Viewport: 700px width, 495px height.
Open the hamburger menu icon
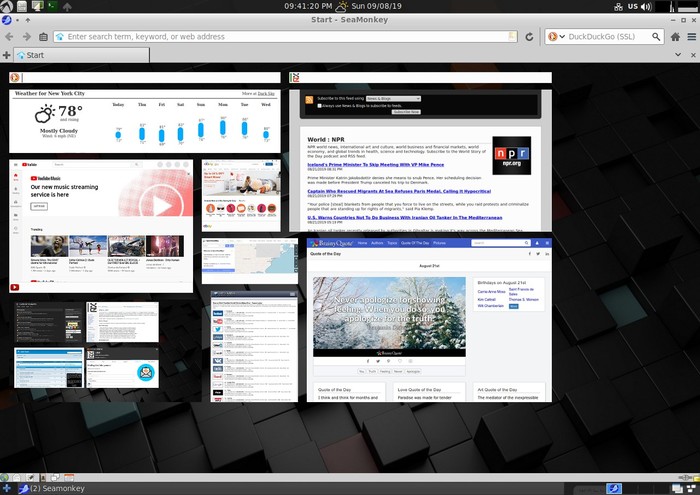click(x=692, y=37)
